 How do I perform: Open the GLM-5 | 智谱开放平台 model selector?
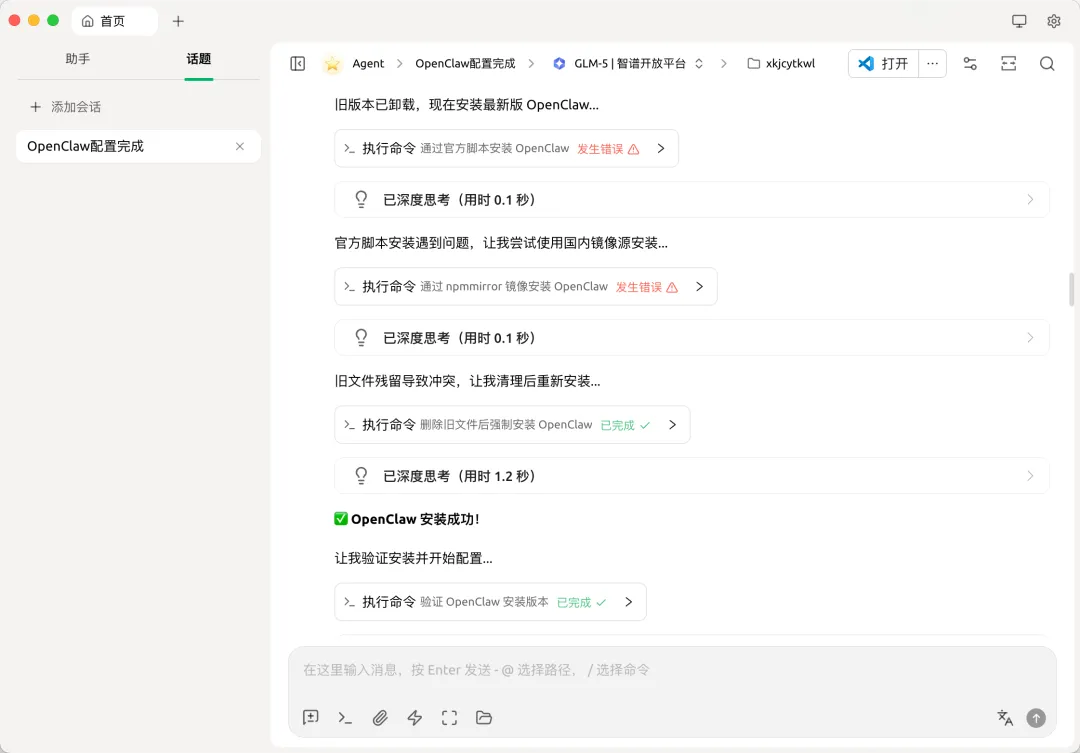[x=628, y=63]
